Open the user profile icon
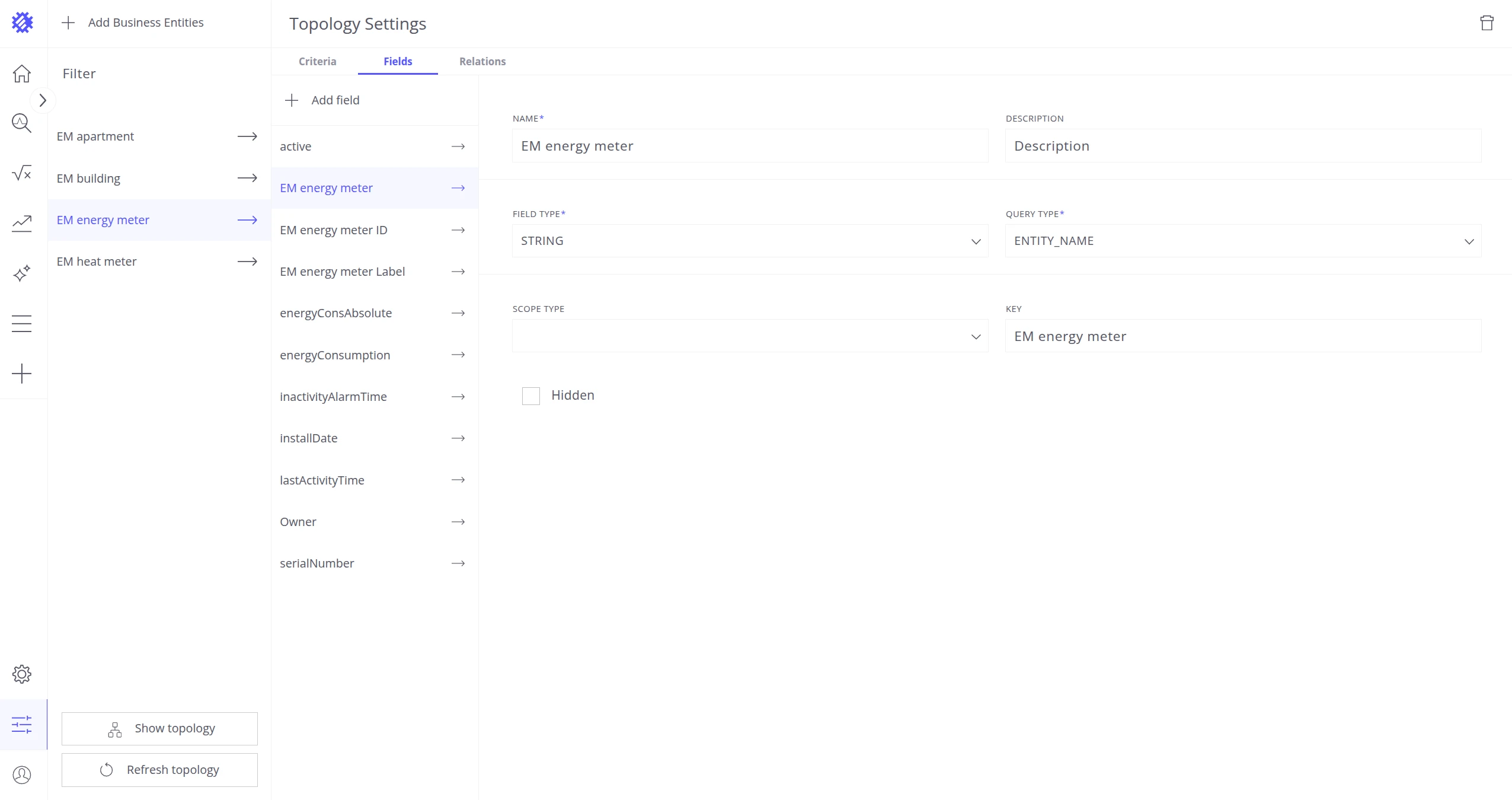1512x800 pixels. tap(22, 774)
